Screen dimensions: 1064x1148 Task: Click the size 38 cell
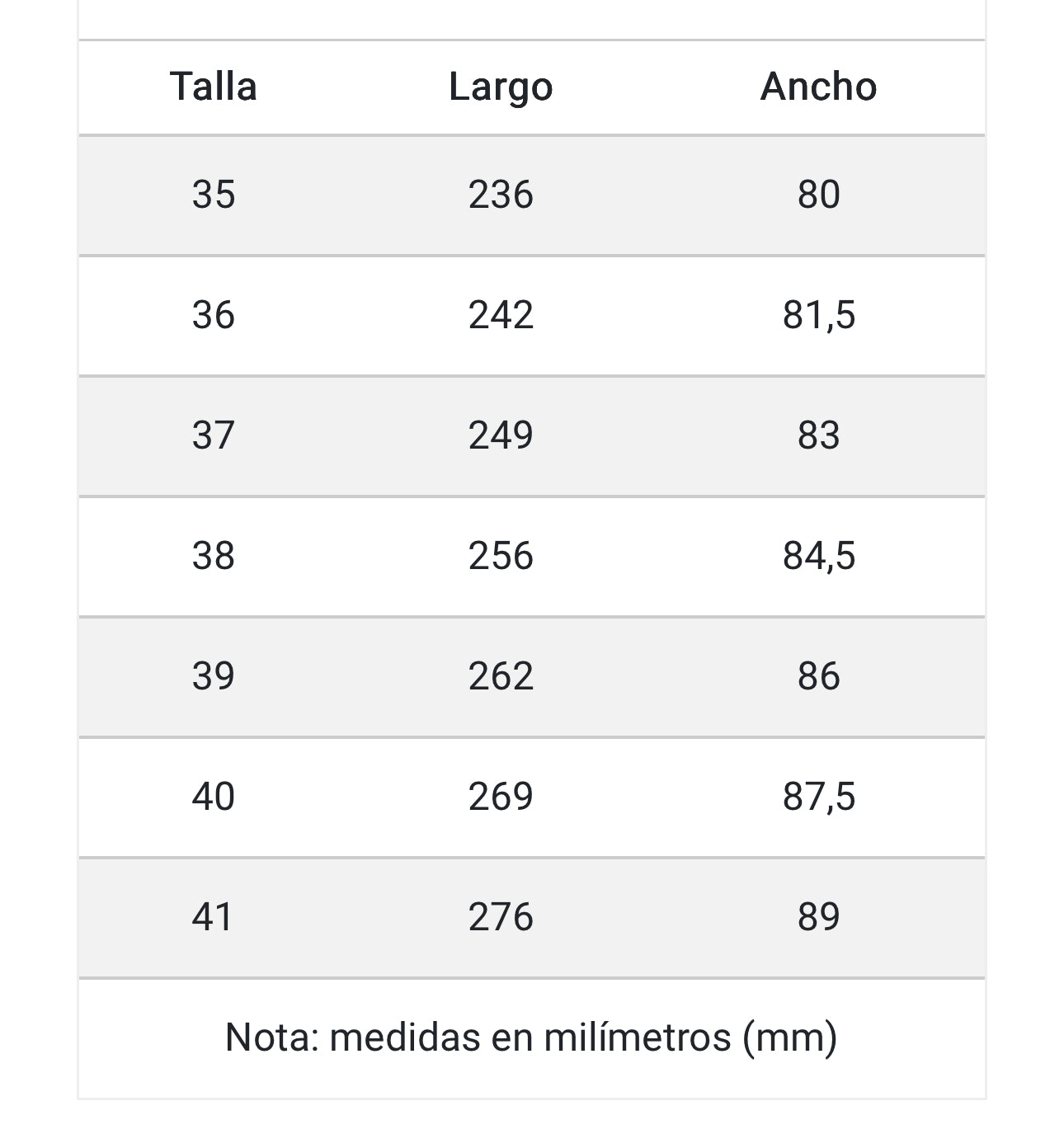[214, 556]
